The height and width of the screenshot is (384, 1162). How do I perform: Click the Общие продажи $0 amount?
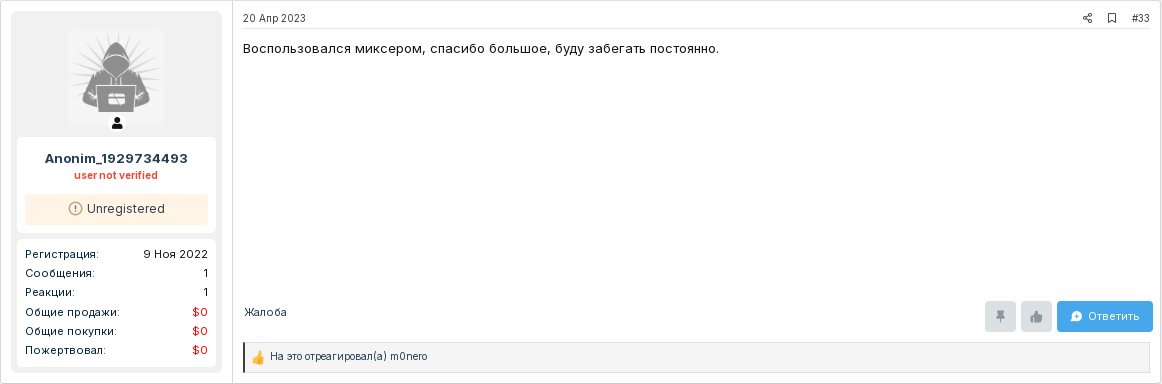tap(200, 312)
